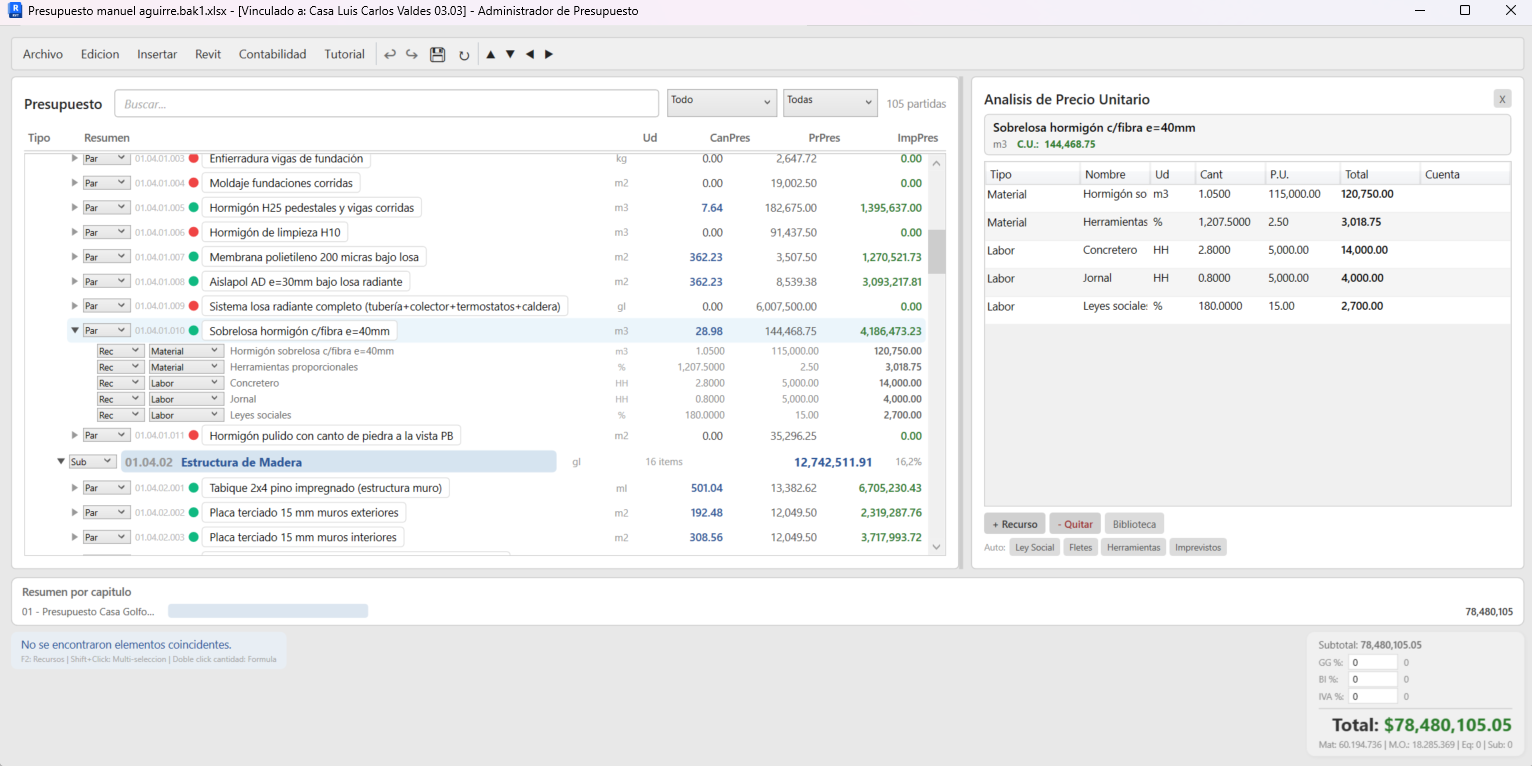Click the Imprevistos auto button
The width and height of the screenshot is (1532, 766).
[1198, 547]
